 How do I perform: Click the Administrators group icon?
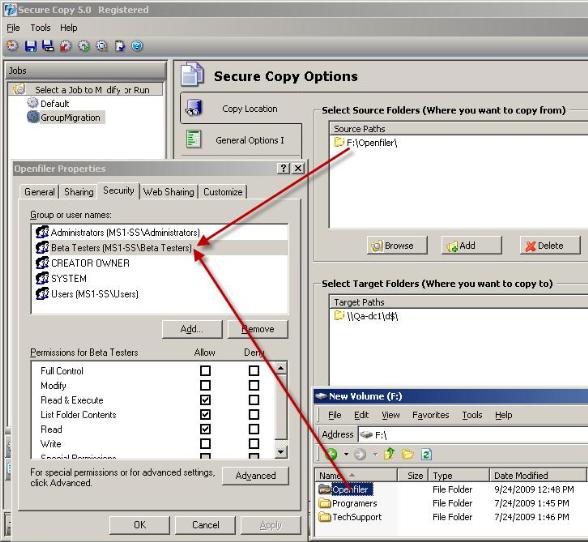42,232
